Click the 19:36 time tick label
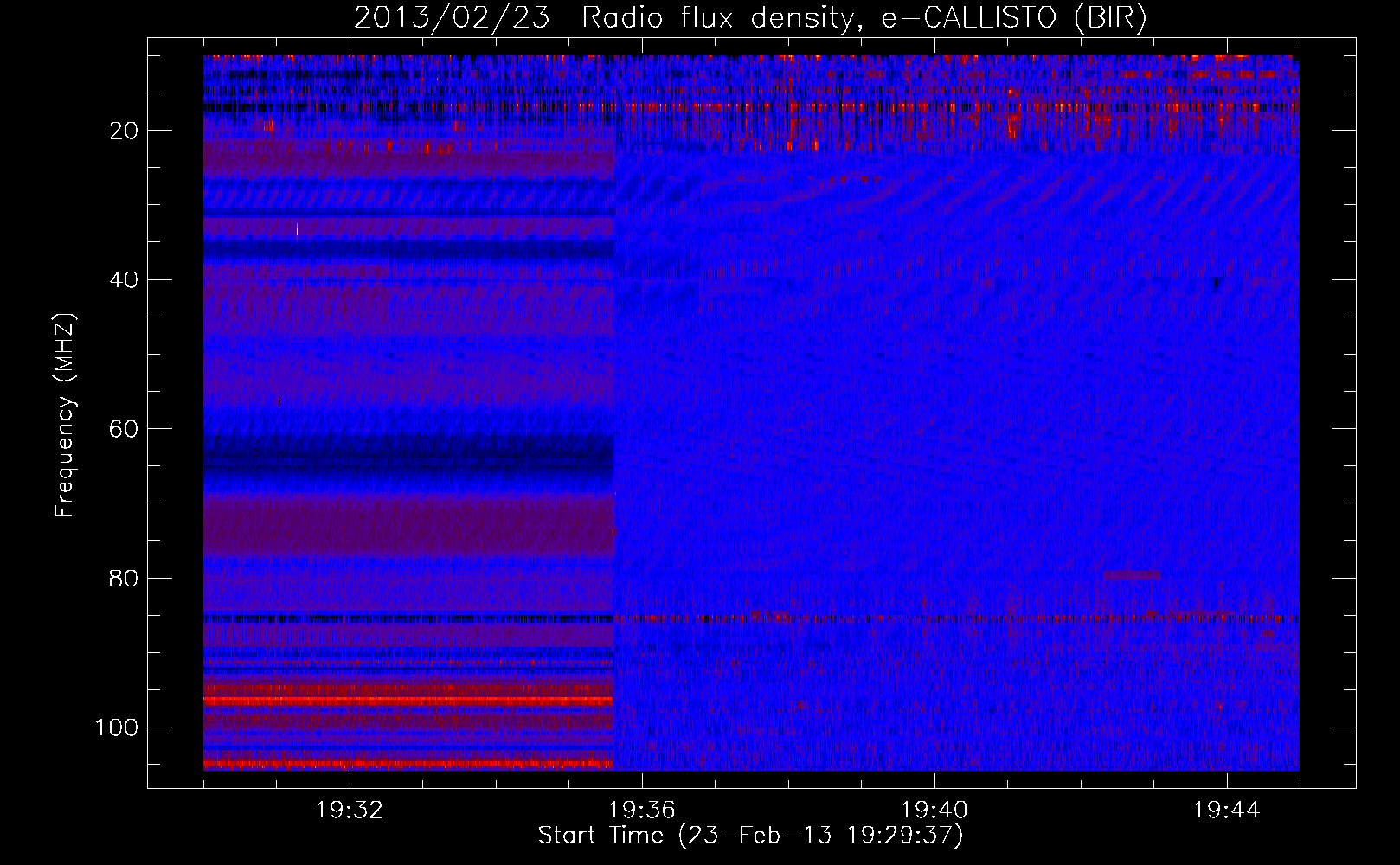 point(642,811)
